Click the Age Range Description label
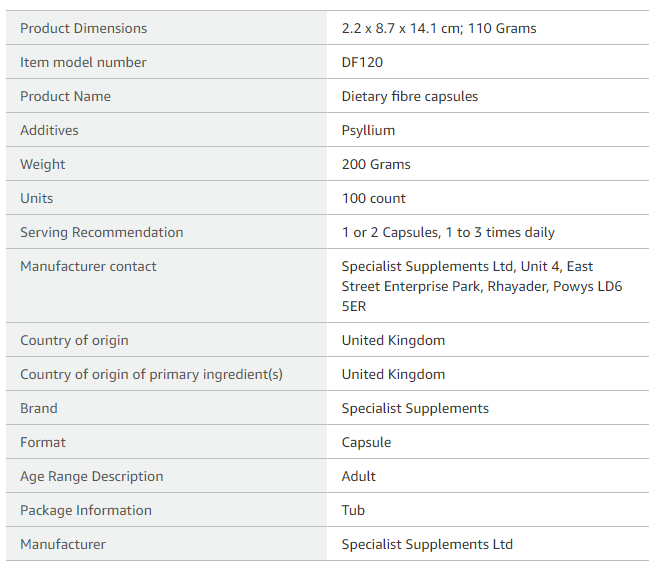Viewport: 659px width, 566px height. [92, 476]
